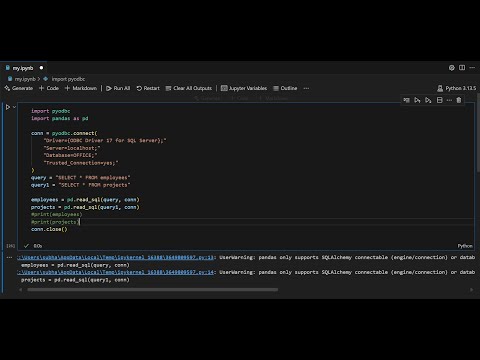This screenshot has height=360, width=480.
Task: Click the Run by Line cell icon
Action: click(x=406, y=100)
